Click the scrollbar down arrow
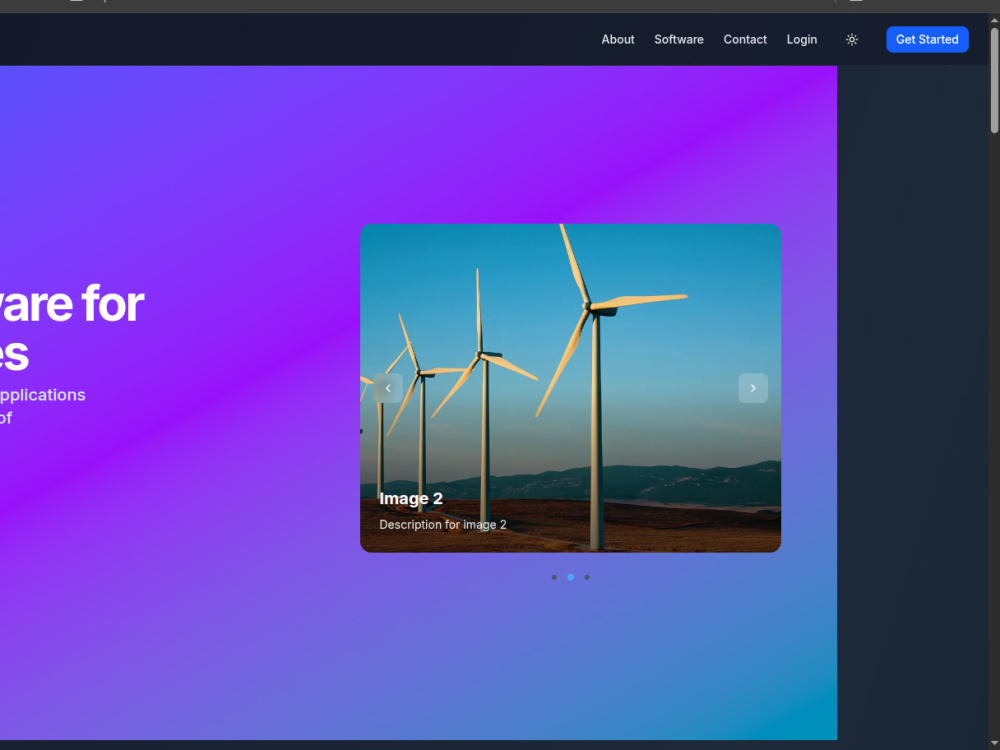Viewport: 1000px width, 750px height. [x=994, y=744]
